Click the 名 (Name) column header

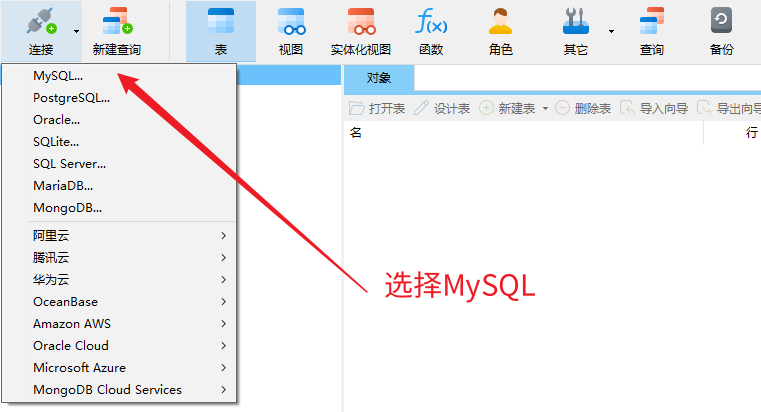coord(356,134)
